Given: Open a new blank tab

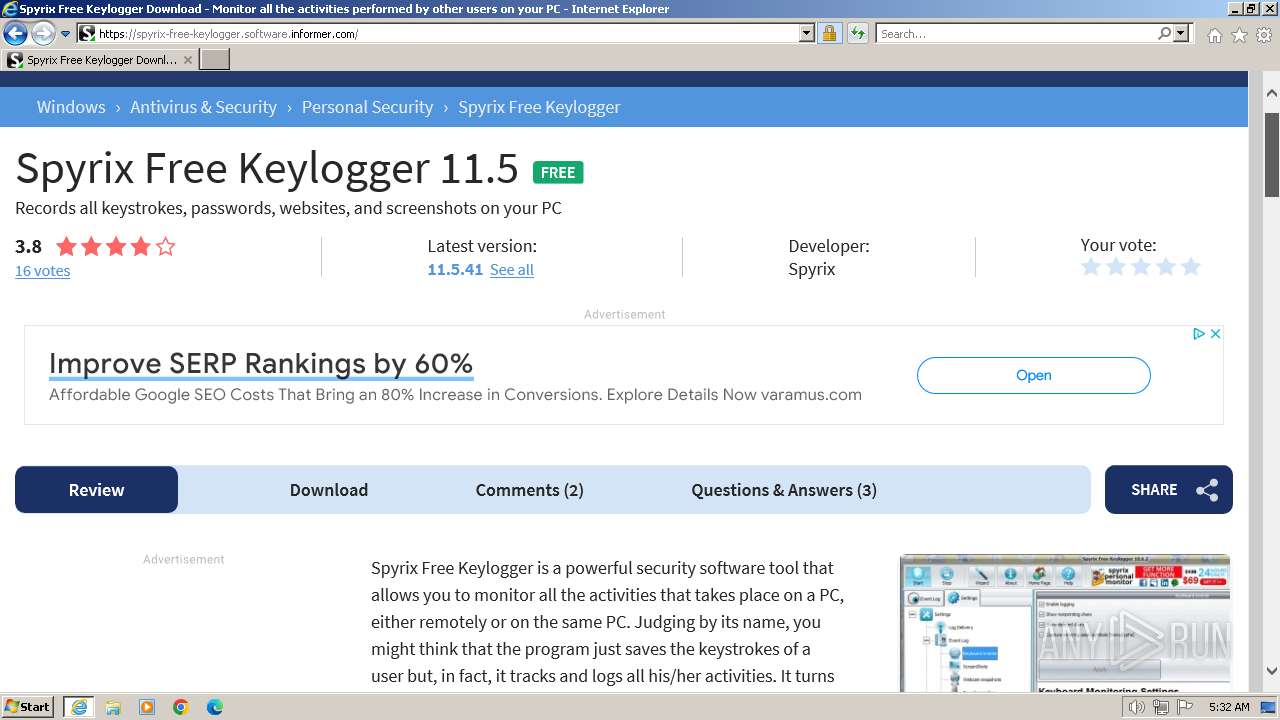Looking at the screenshot, I should [215, 60].
